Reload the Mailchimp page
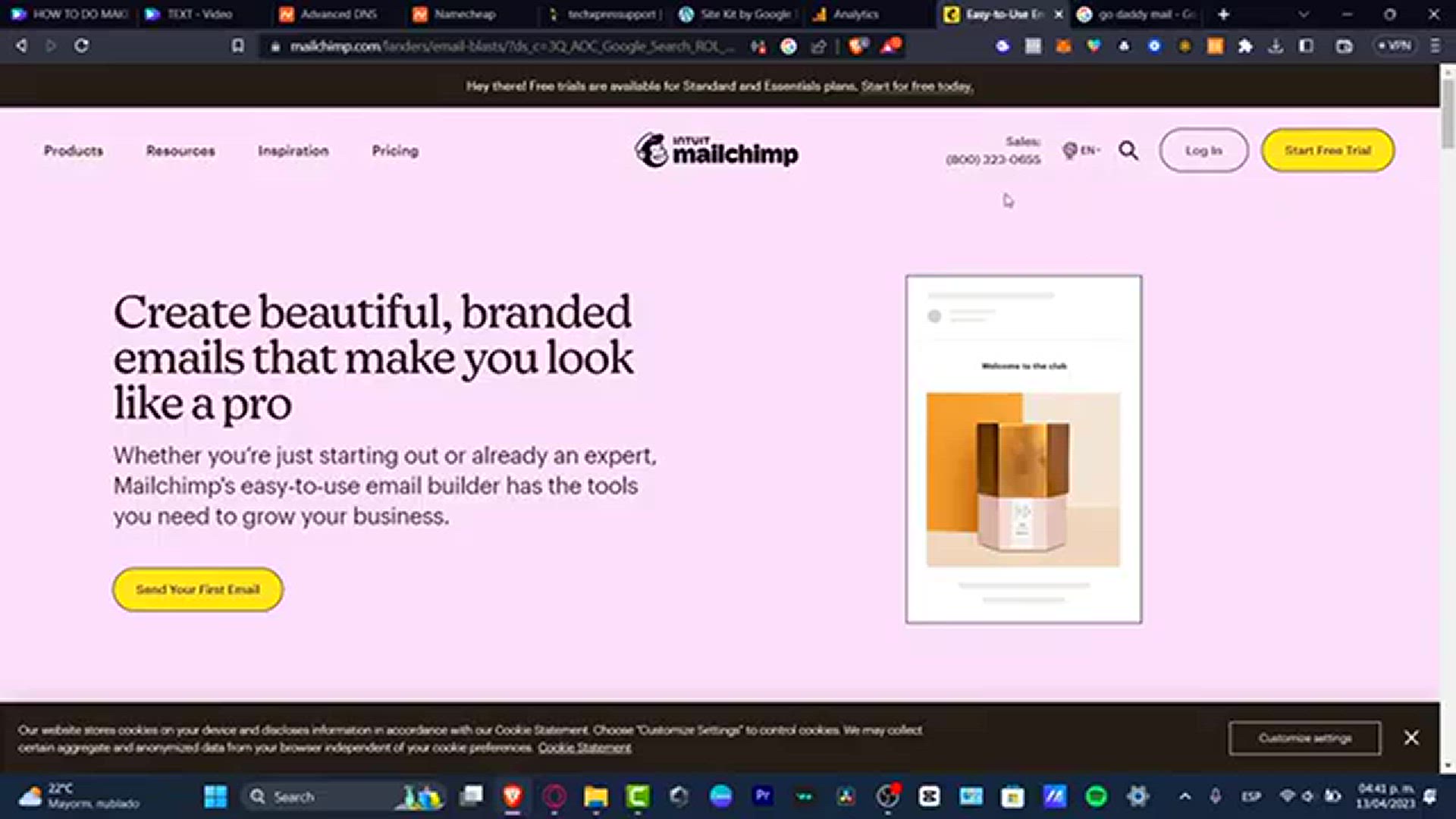This screenshot has height=819, width=1456. coord(81,46)
